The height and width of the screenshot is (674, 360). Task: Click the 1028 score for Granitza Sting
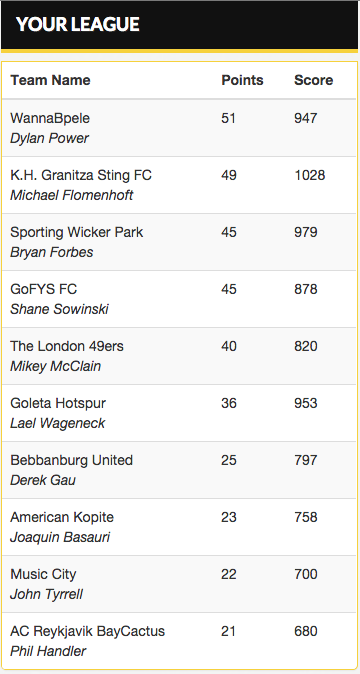(310, 175)
